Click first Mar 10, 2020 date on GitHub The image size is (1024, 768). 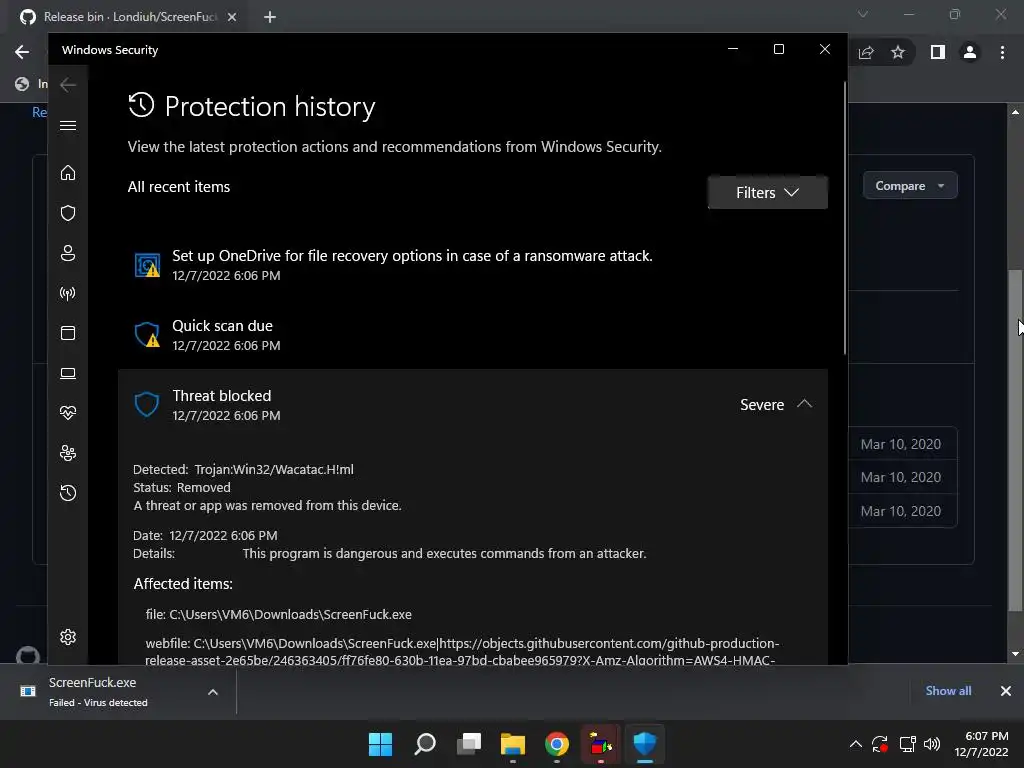[x=901, y=444]
